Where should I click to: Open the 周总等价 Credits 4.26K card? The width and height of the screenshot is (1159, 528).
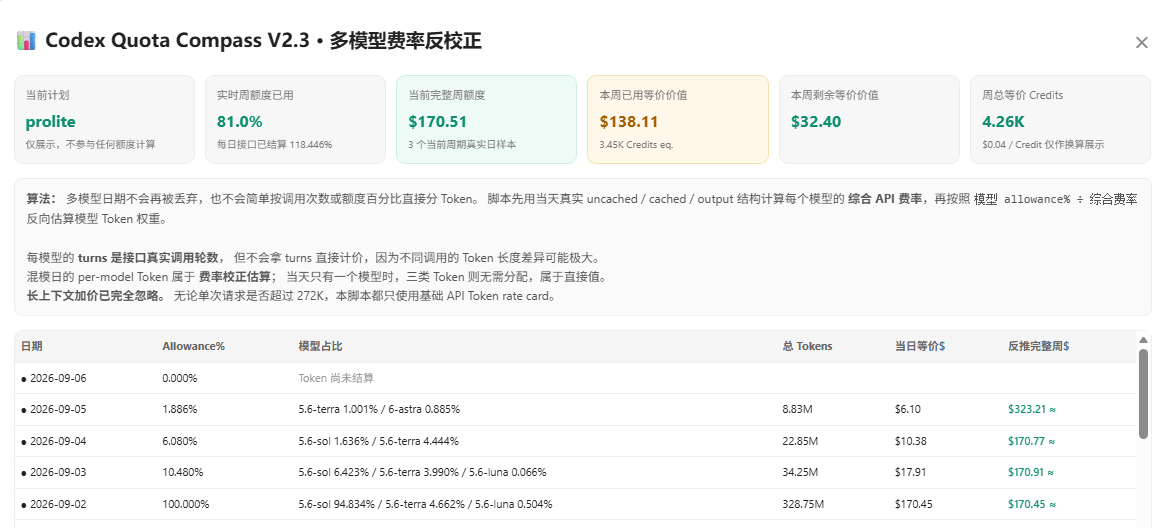(1060, 119)
